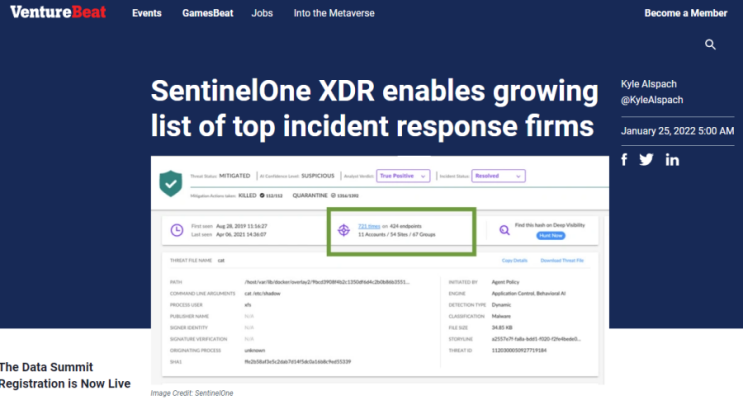Image resolution: width=743 pixels, height=400 pixels.
Task: Click the January 25, 2022 publish date
Action: tap(677, 131)
